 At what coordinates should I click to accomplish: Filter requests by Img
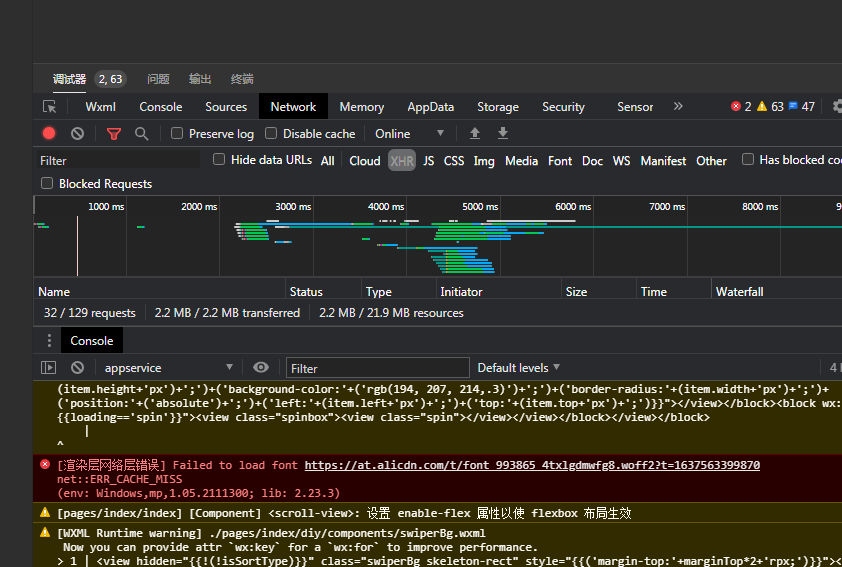pyautogui.click(x=484, y=161)
